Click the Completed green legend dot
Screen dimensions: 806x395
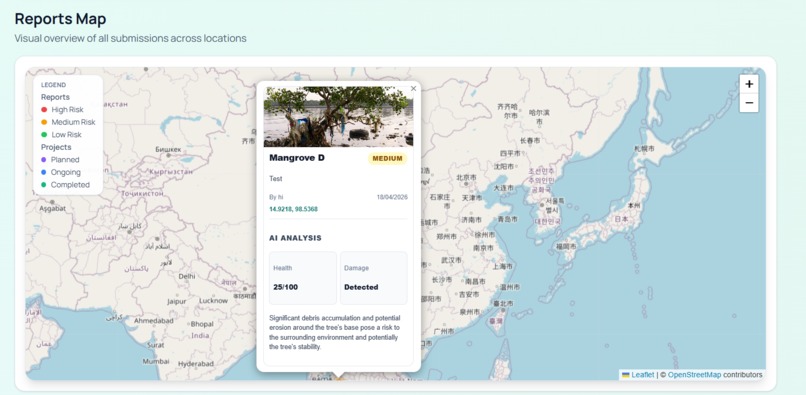coord(44,185)
